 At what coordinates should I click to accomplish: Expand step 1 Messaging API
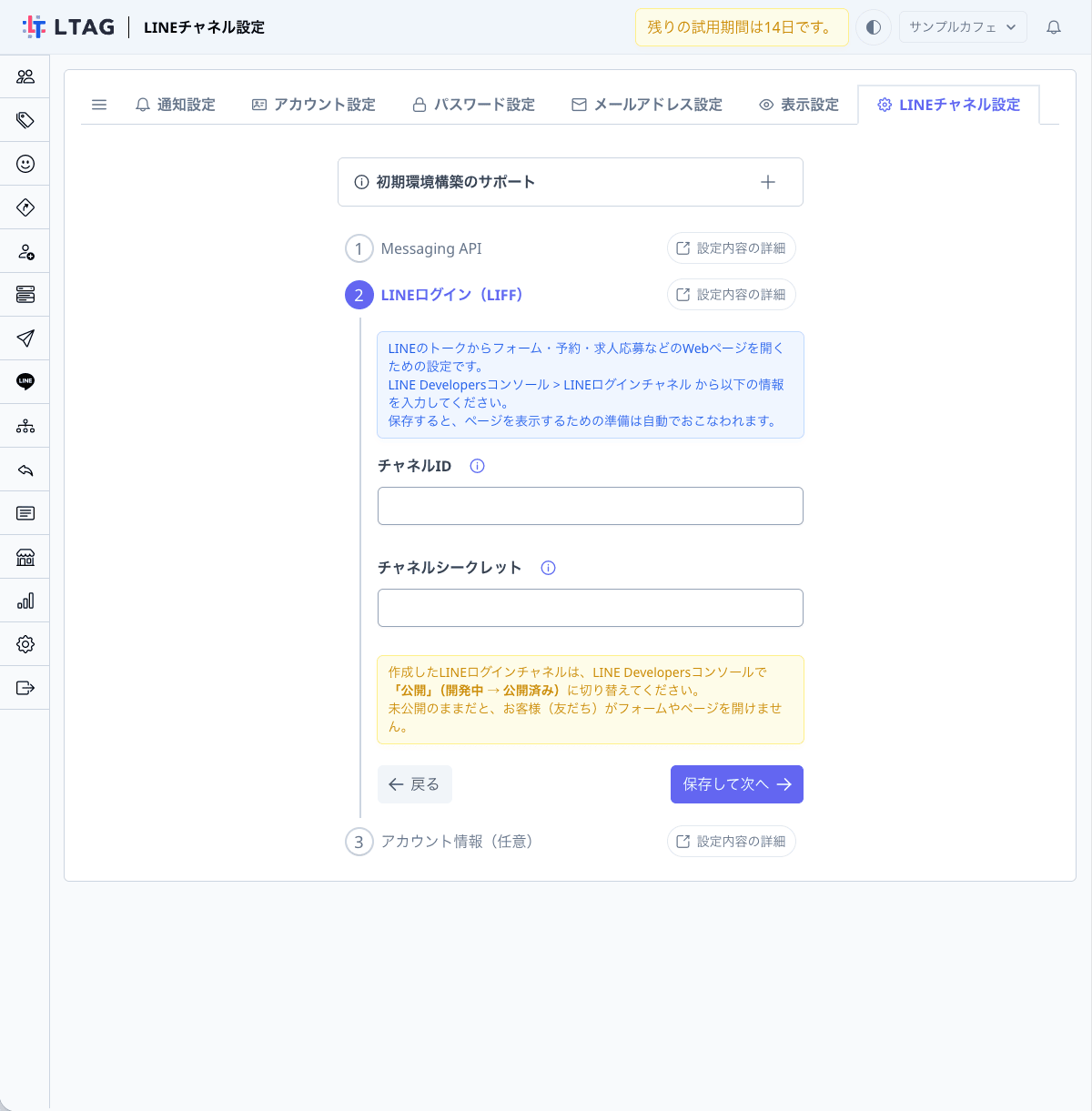[414, 248]
